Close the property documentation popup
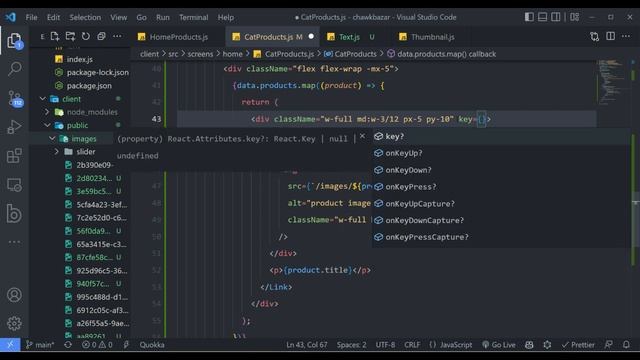The image size is (640, 360). click(362, 136)
